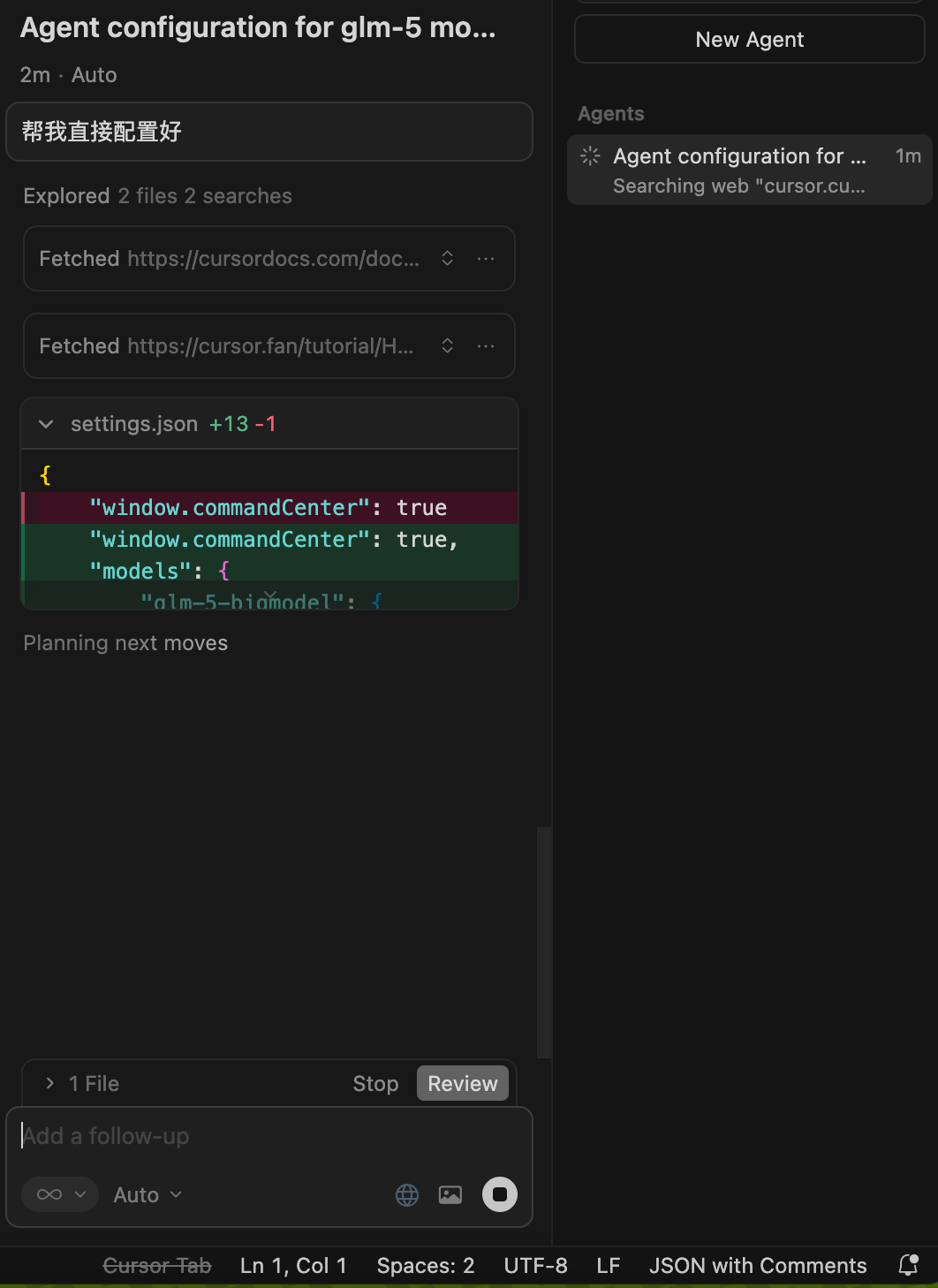The height and width of the screenshot is (1288, 938).
Task: Open the Auto model dropdown
Action: pos(146,1193)
